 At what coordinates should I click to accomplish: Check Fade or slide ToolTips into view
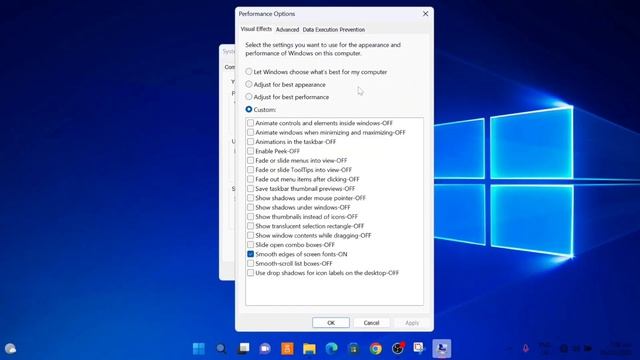[251, 170]
